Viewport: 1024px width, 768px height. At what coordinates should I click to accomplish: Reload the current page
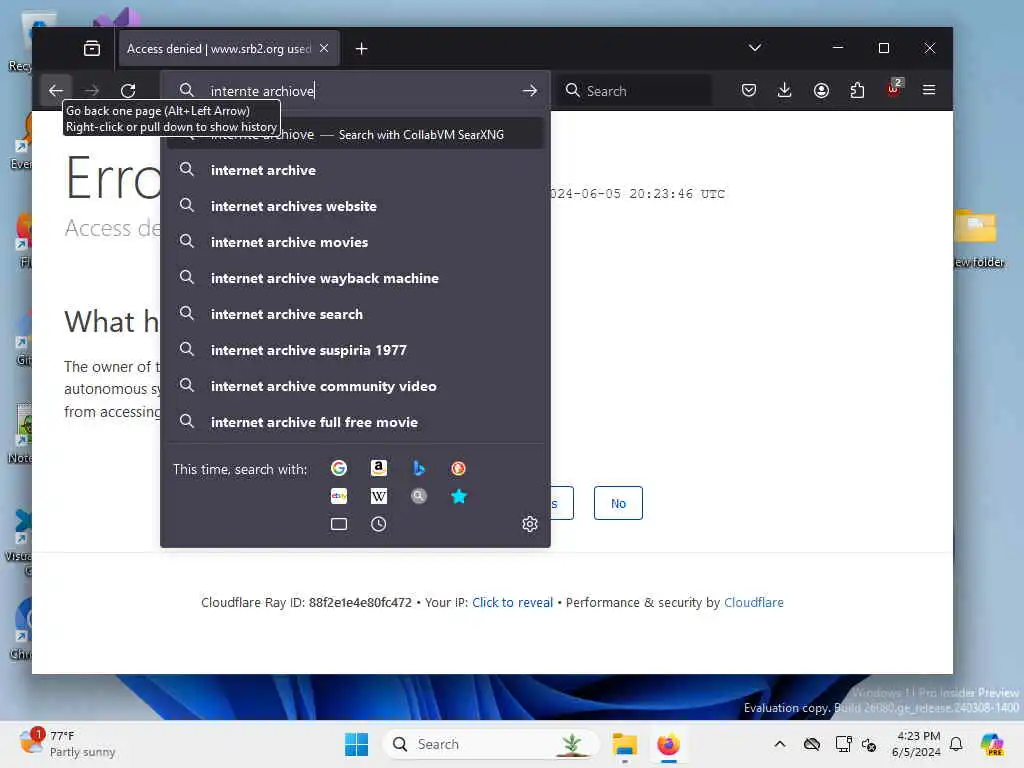pos(128,90)
